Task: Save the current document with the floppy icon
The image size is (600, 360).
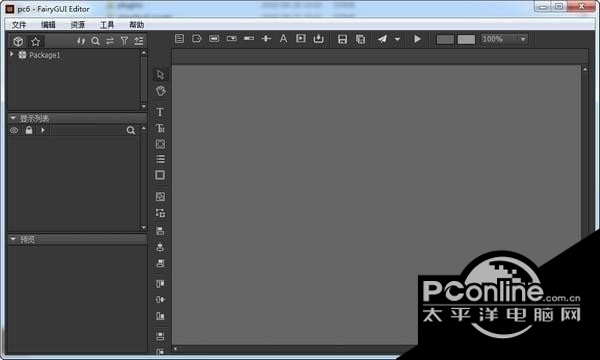Action: [x=342, y=39]
